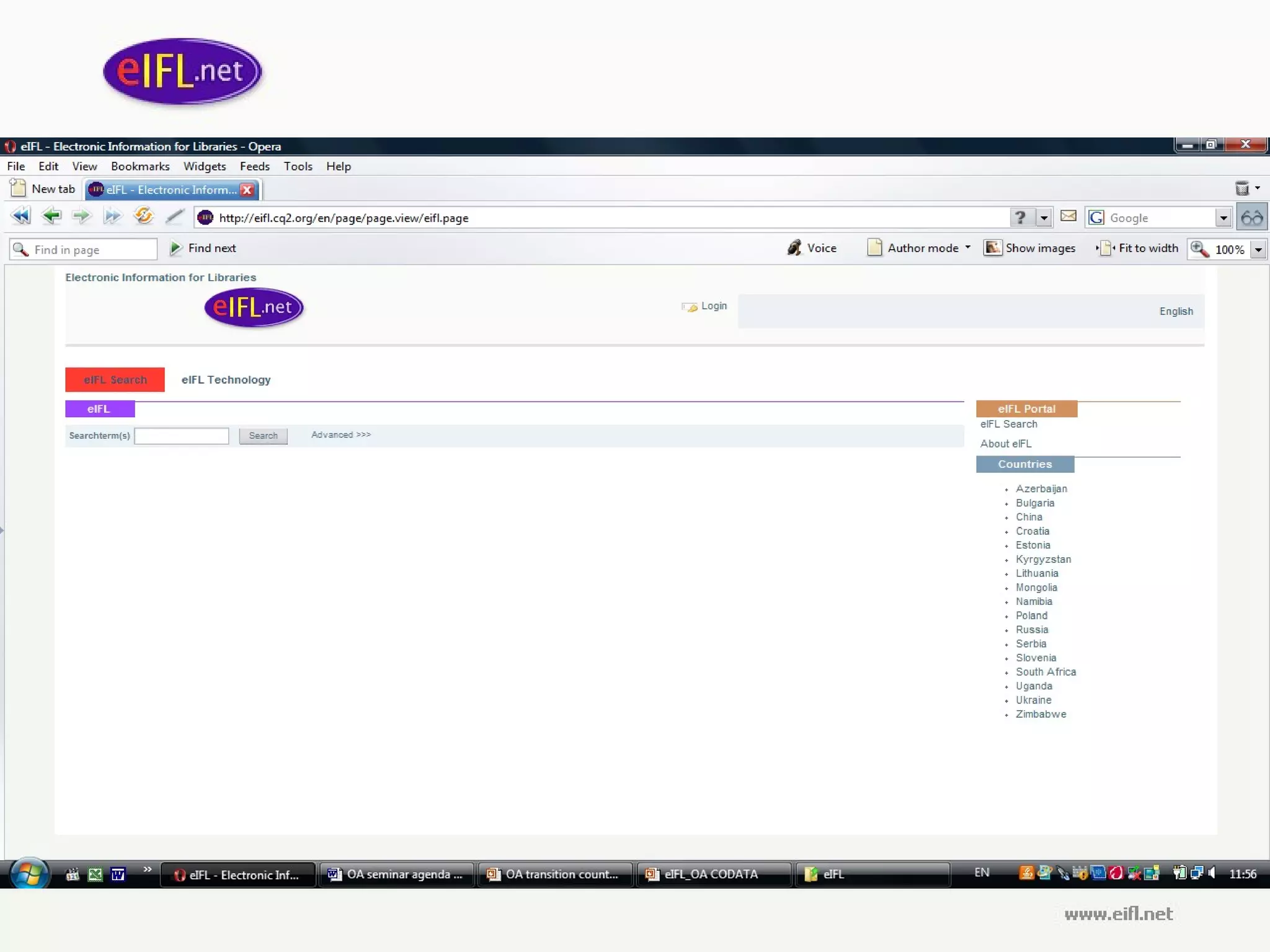Screen dimensions: 1270x952
Task: Toggle Fit to width
Action: coord(1137,249)
